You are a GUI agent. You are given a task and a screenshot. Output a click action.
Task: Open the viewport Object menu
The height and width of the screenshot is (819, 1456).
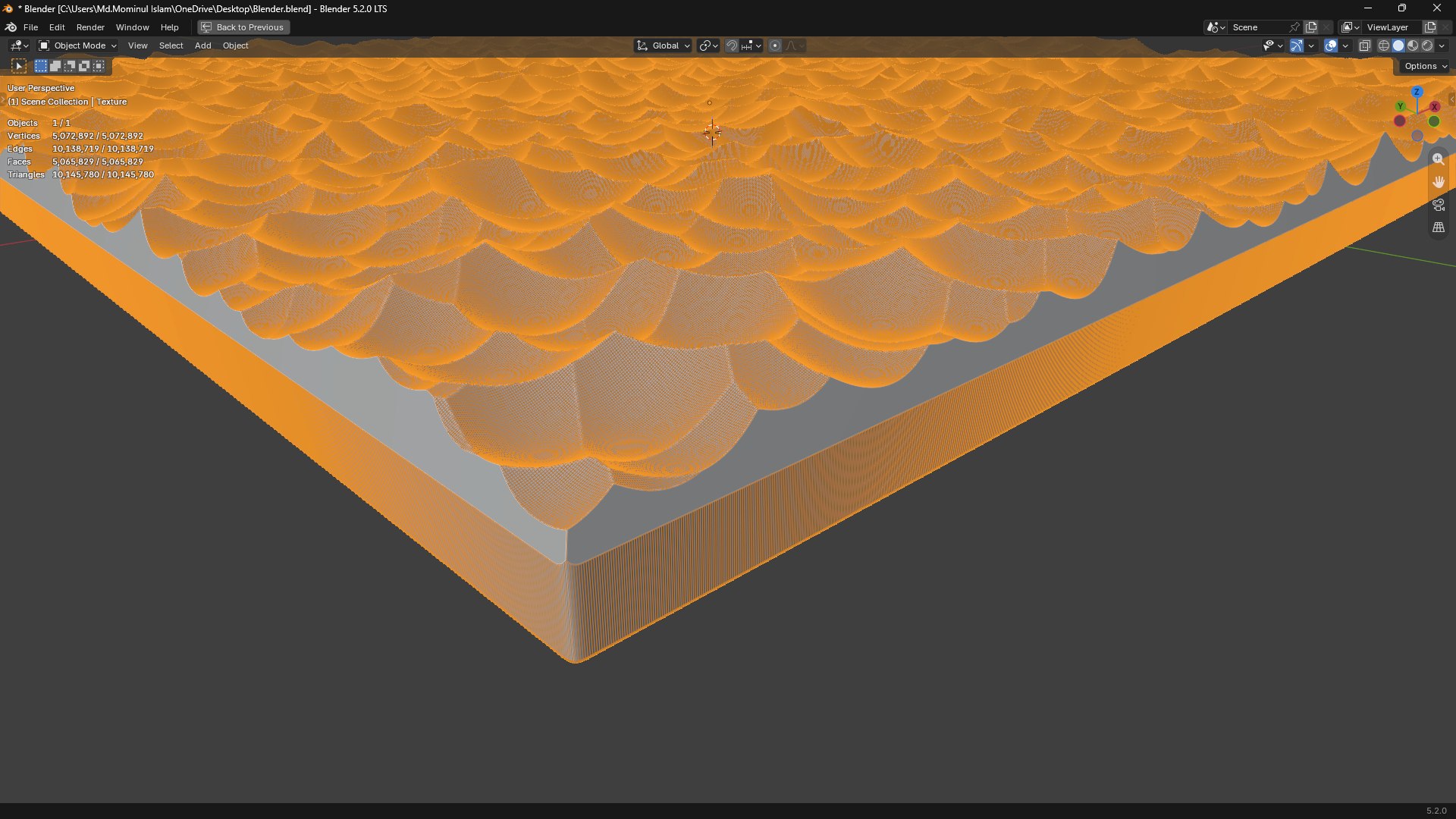(x=235, y=45)
